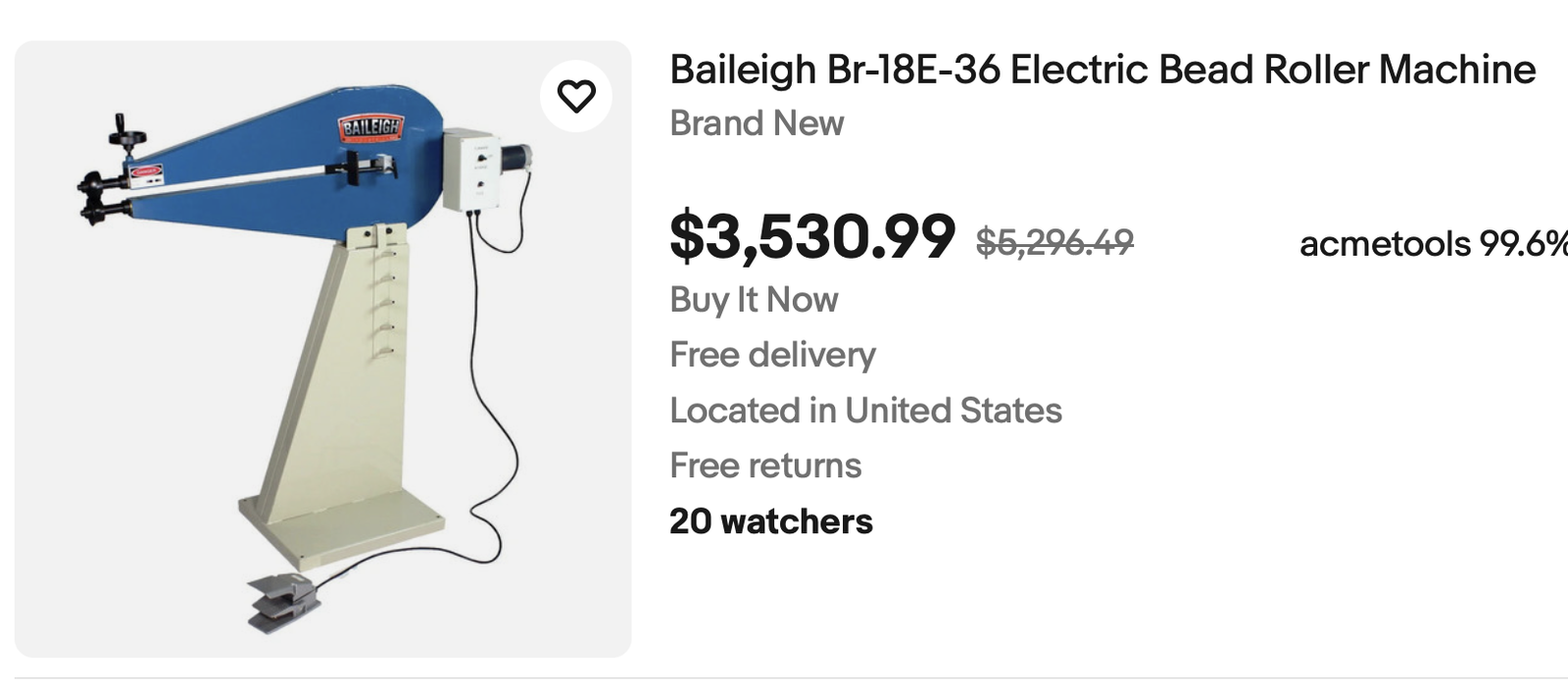The image size is (1568, 685).
Task: Click the Located in United States text
Action: pyautogui.click(x=865, y=411)
